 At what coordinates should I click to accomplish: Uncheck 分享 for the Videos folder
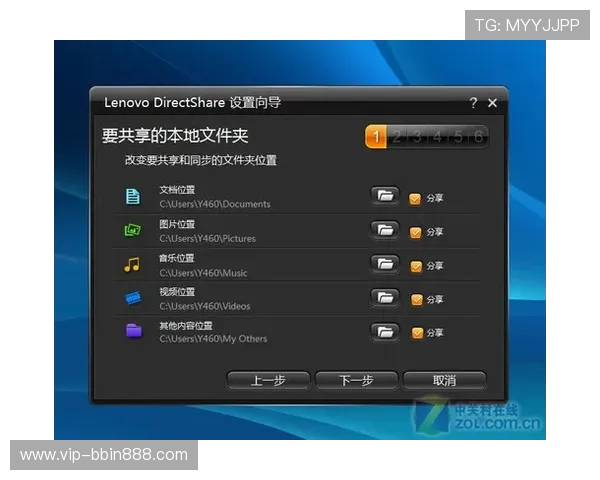[417, 299]
